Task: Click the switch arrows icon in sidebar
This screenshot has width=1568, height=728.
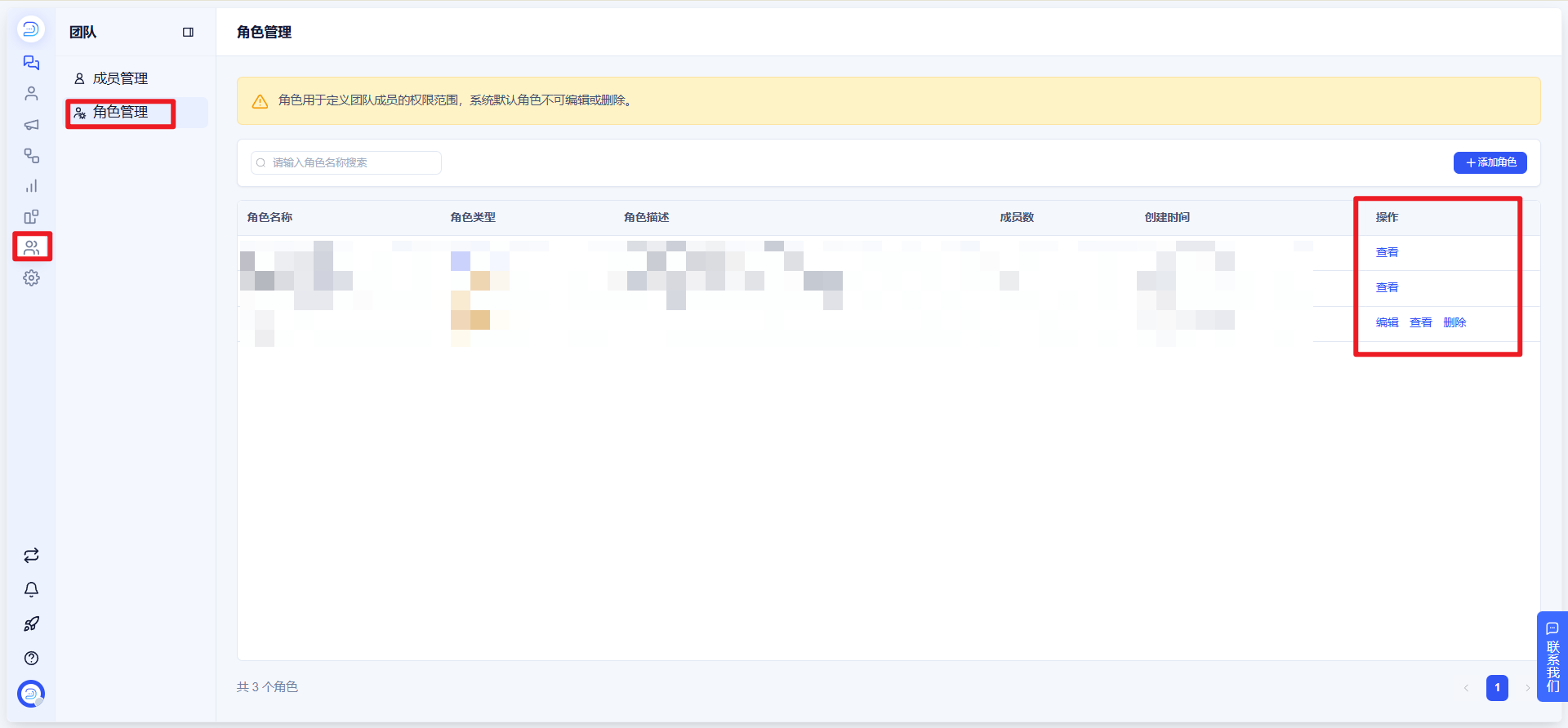Action: [x=31, y=556]
